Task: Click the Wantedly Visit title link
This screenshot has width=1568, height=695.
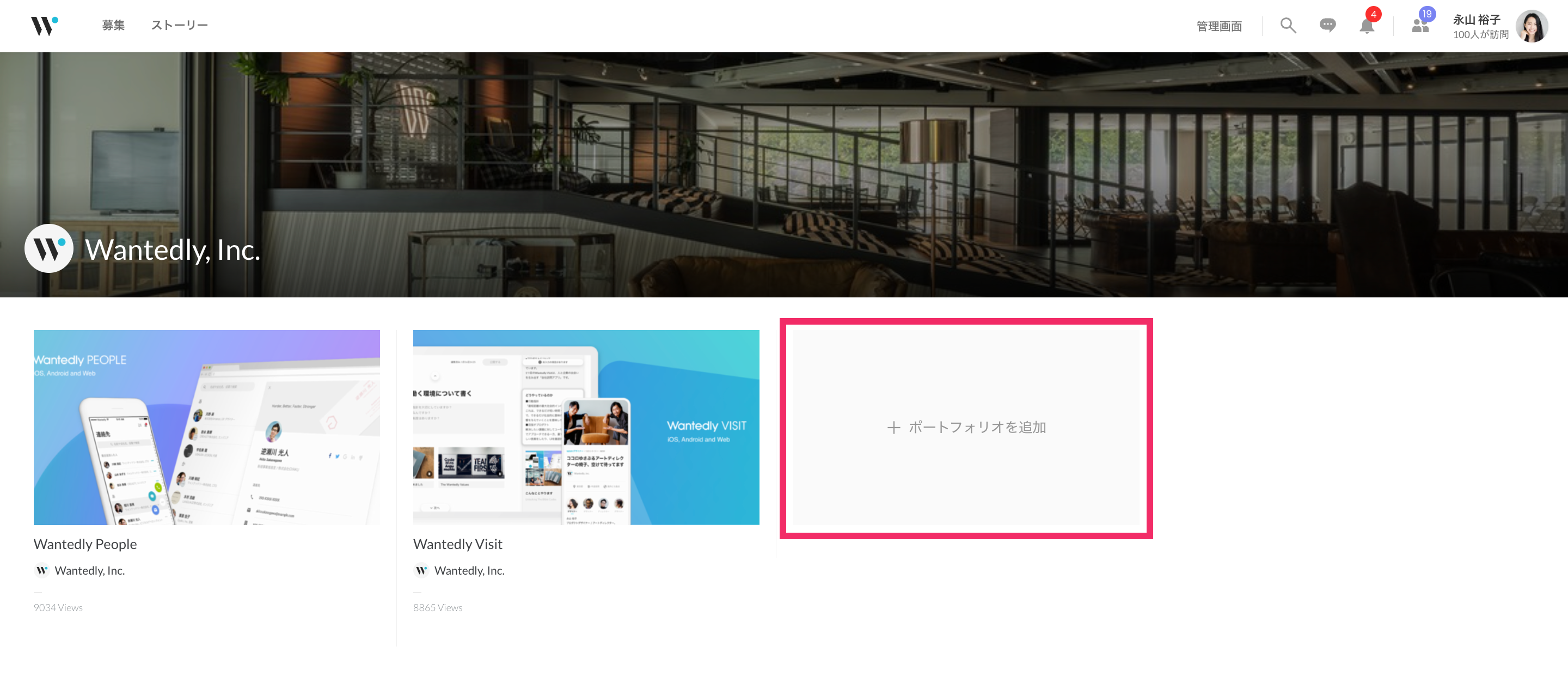Action: click(x=458, y=544)
